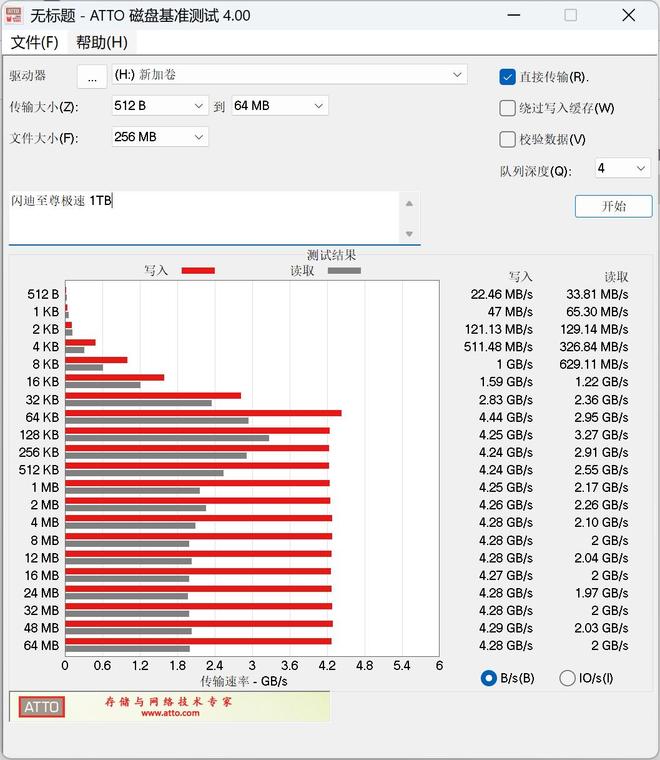
Task: Click the gray read legend swatch
Action: (343, 270)
